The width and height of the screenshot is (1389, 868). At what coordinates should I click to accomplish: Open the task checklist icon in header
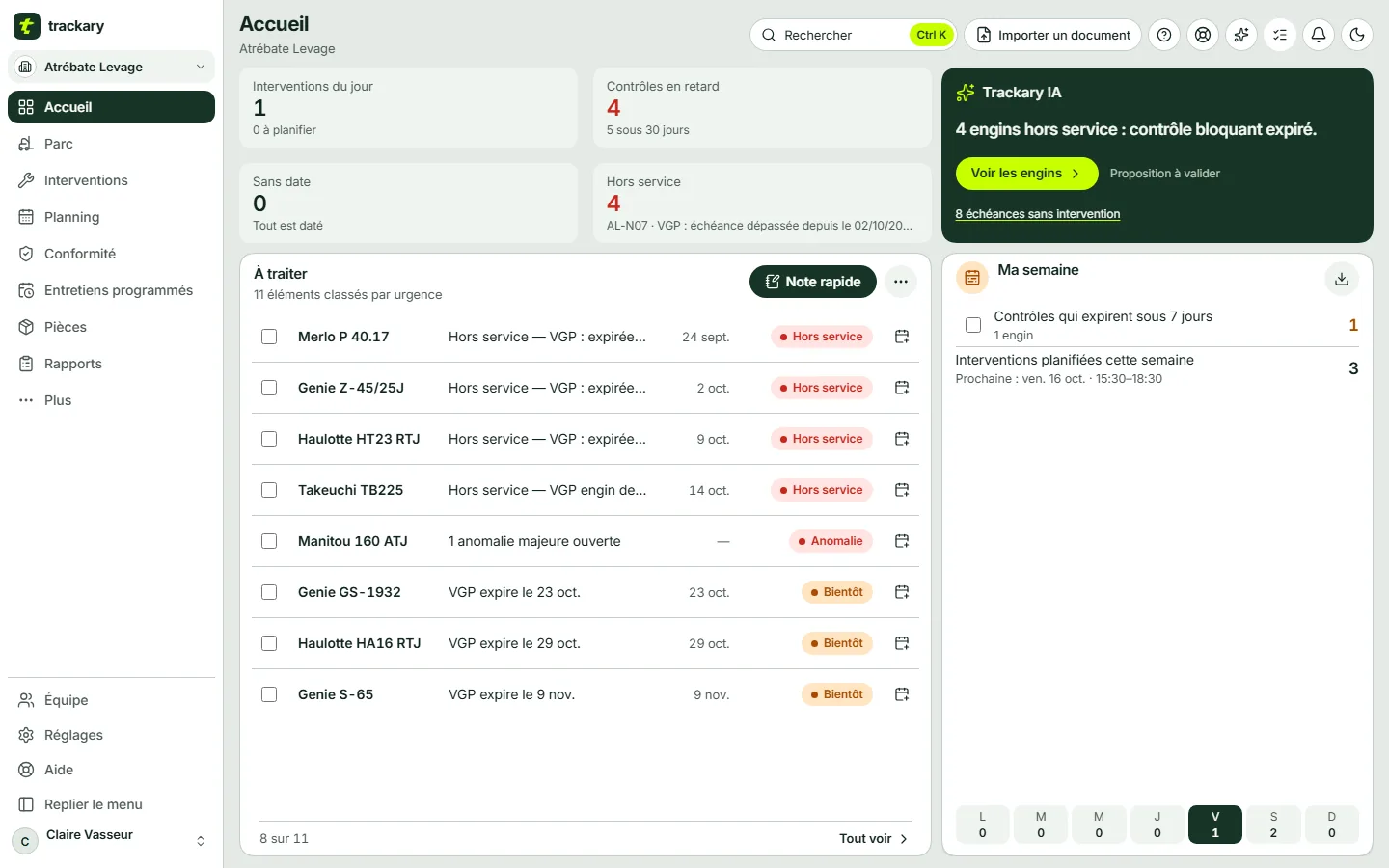pos(1280,35)
